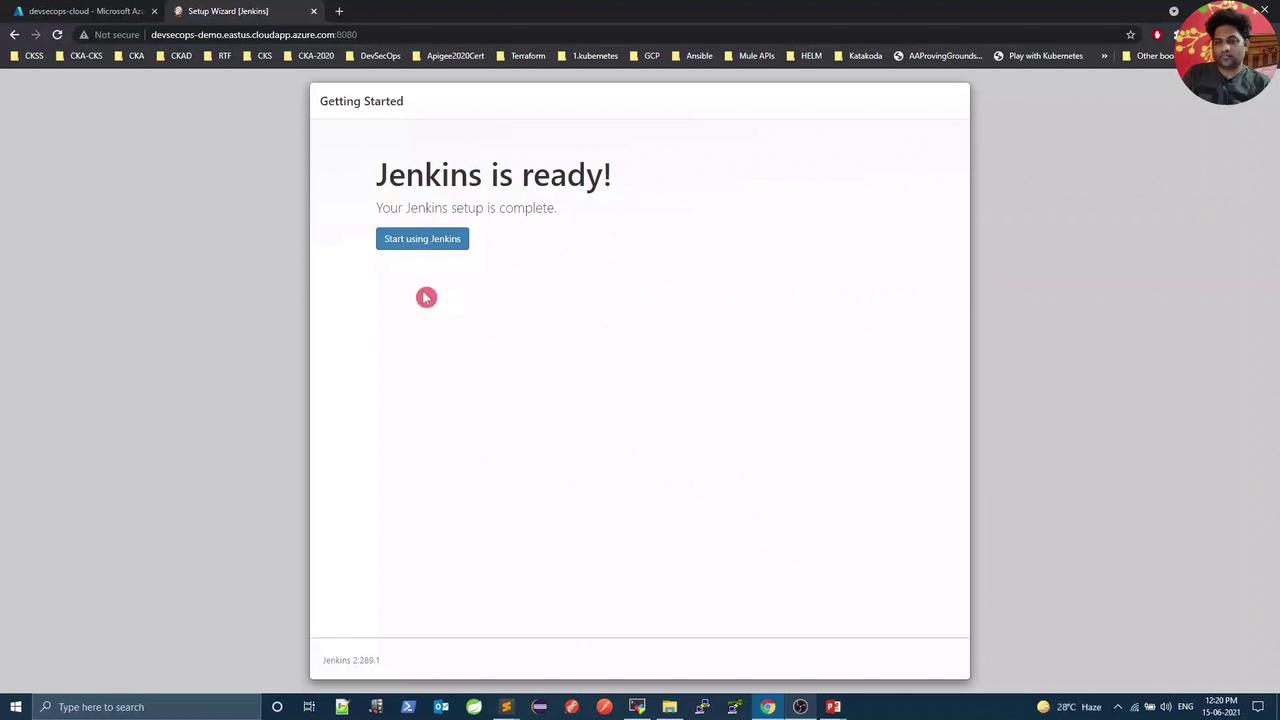The height and width of the screenshot is (720, 1280).
Task: Click the Not secure warning icon
Action: point(84,35)
